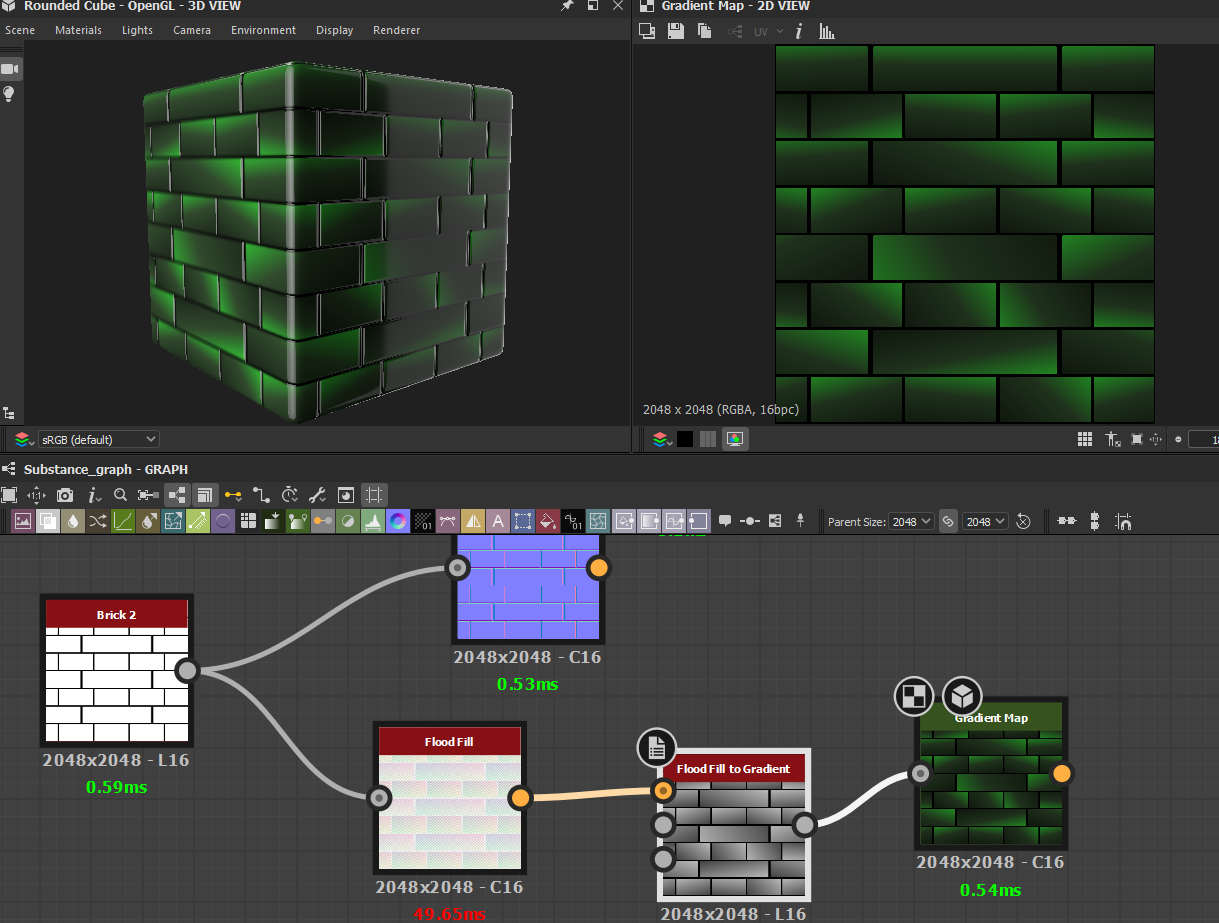Open the 2D View layers display dropdown
This screenshot has width=1219, height=923.
click(x=662, y=439)
